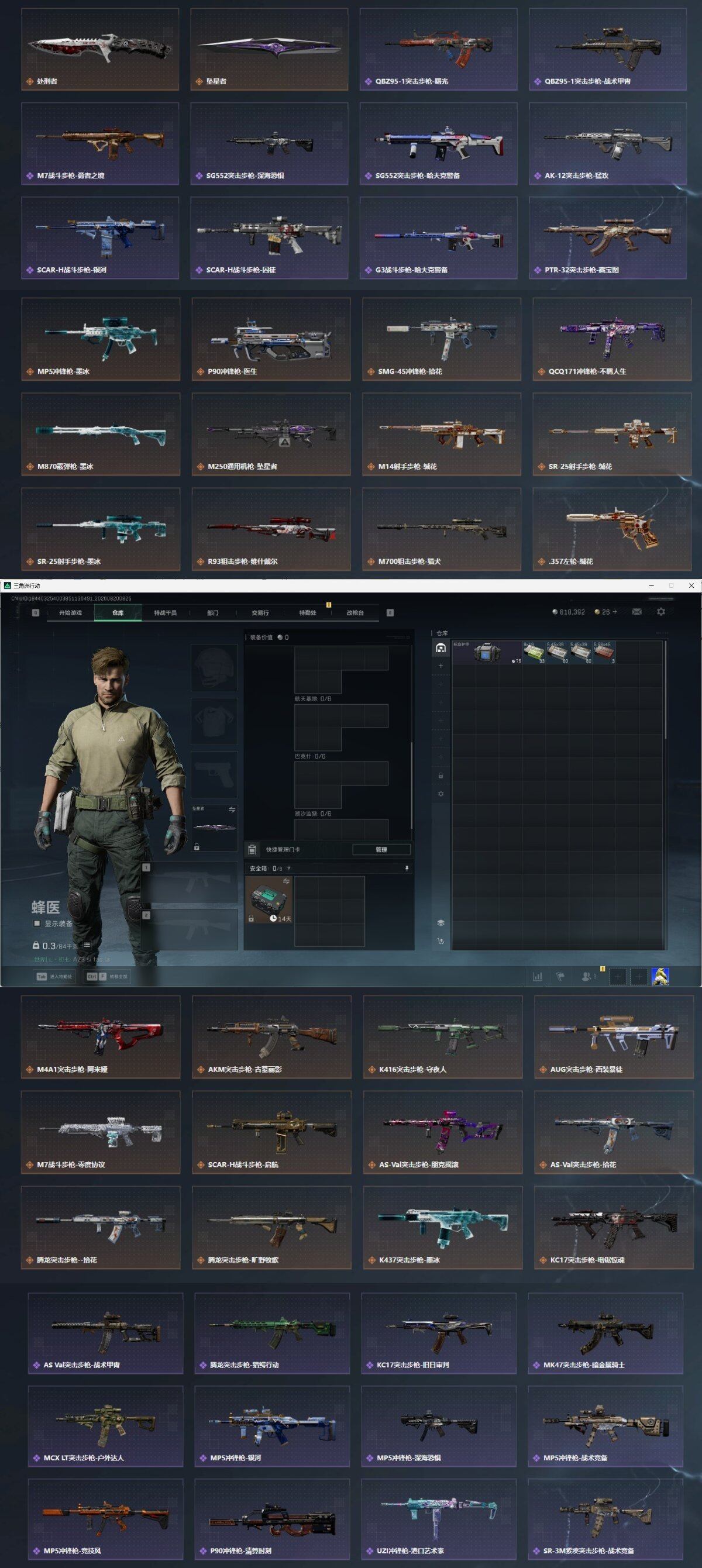Open the settings gear in the top bar
Screen dimensions: 702x1568
coord(661,612)
